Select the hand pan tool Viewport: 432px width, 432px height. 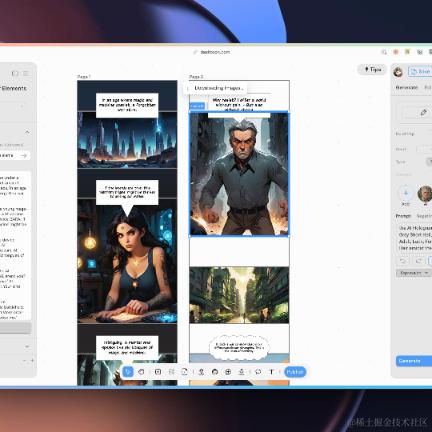[141, 372]
